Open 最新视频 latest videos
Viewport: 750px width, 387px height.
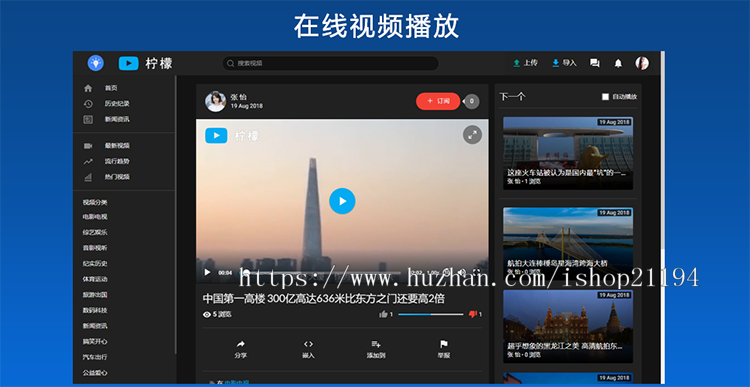tap(117, 145)
